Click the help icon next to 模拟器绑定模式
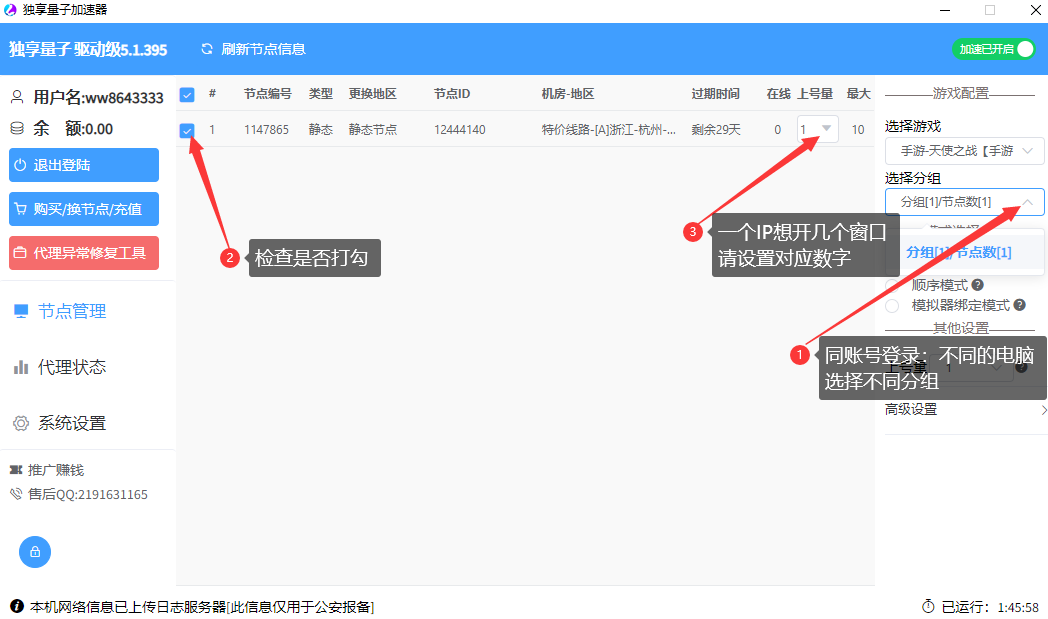Image resolution: width=1048 pixels, height=619 pixels. 1020,305
